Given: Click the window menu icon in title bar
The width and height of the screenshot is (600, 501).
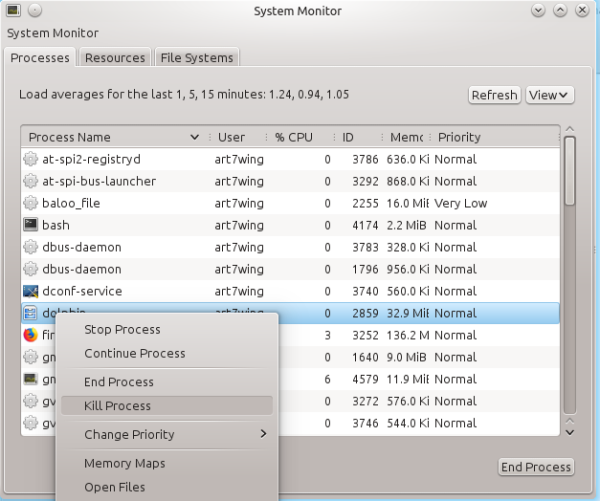Looking at the screenshot, I should click(12, 11).
